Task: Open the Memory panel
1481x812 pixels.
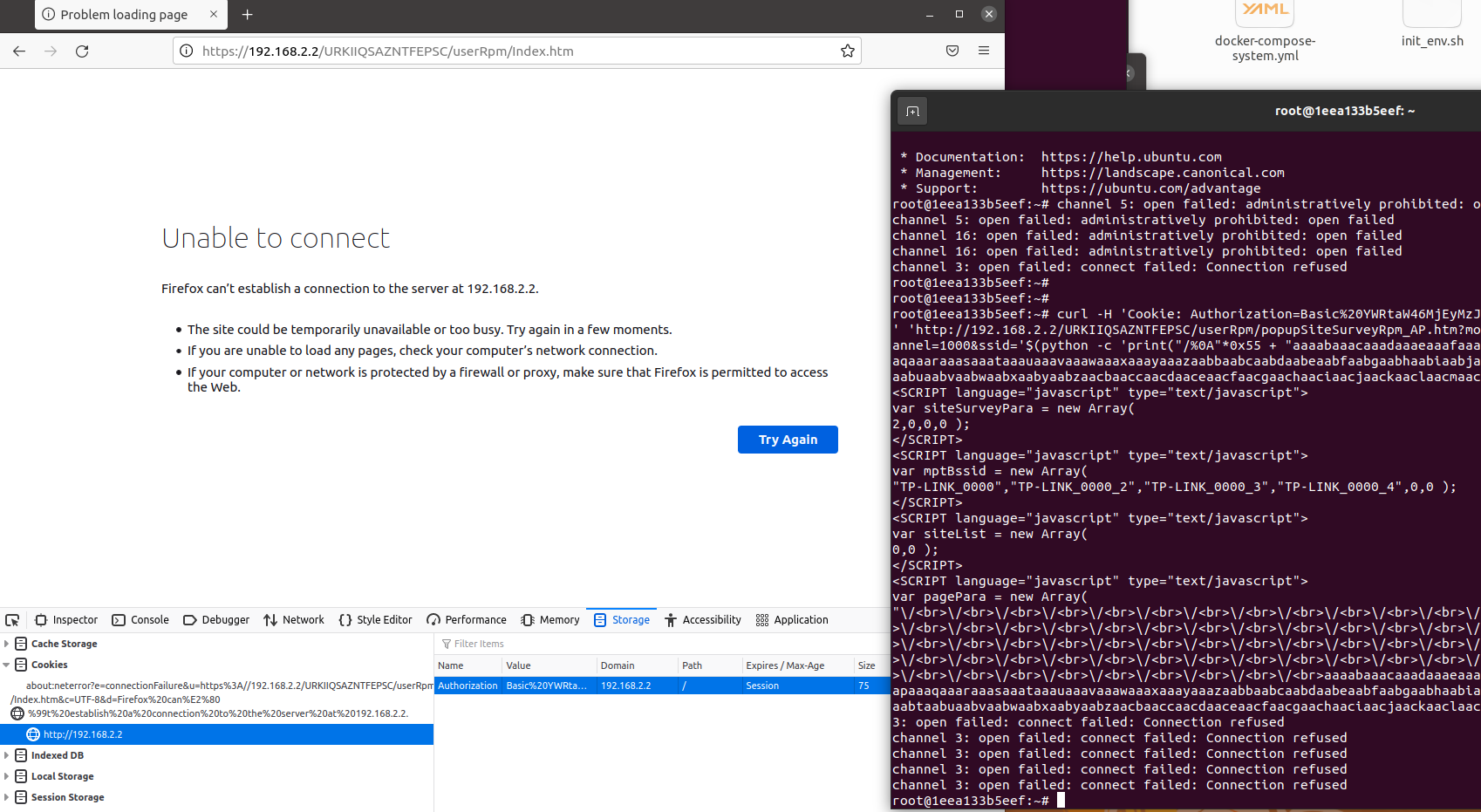Action: [549, 619]
